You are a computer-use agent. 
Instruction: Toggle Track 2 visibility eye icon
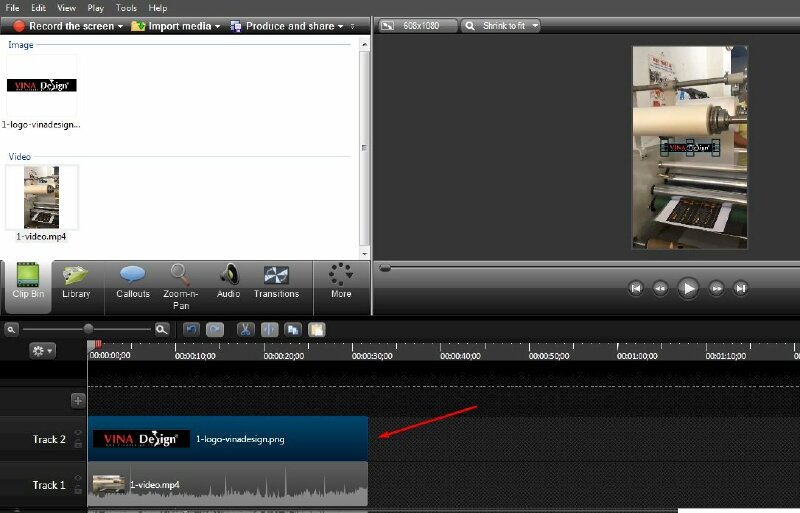[78, 433]
